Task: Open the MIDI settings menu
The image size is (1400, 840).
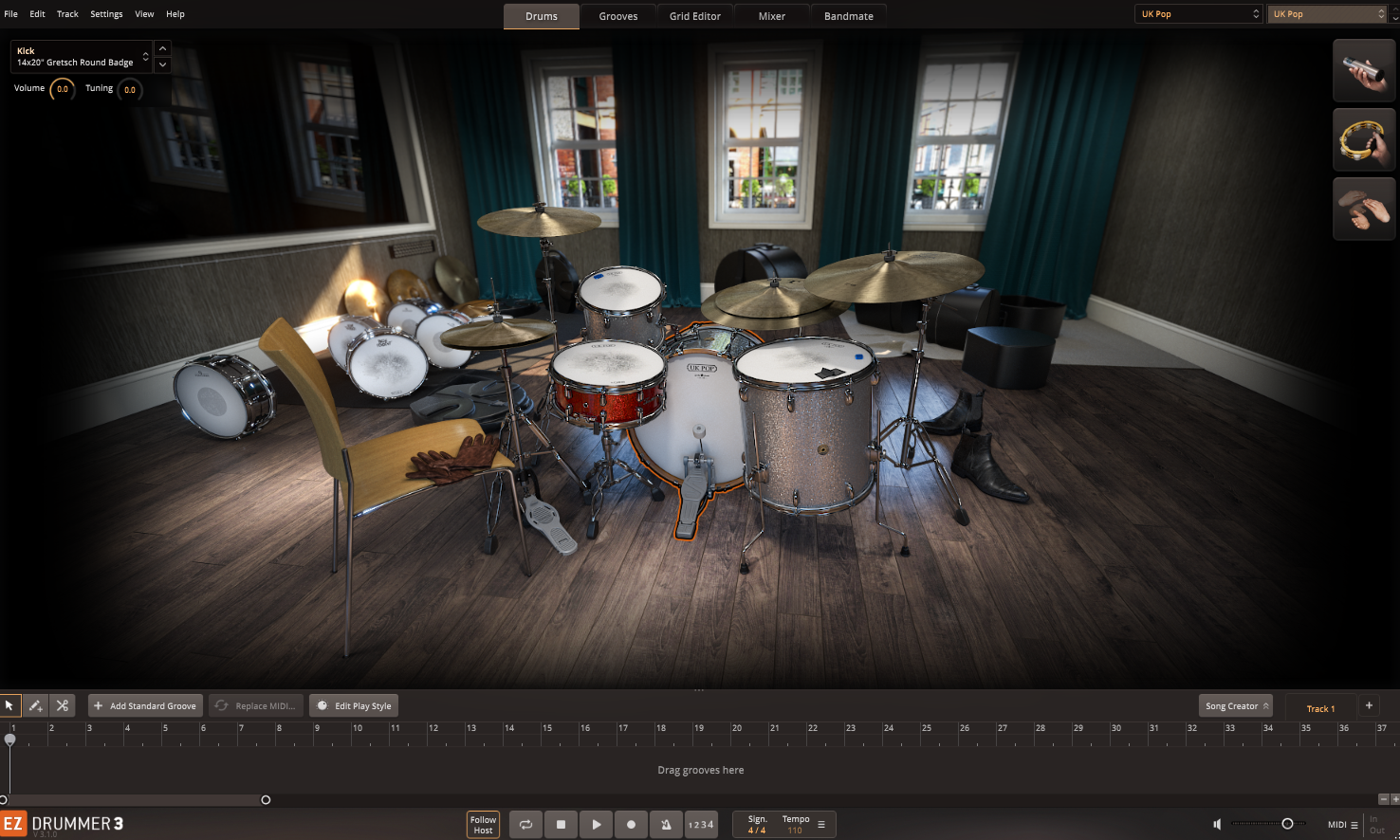Action: (1342, 825)
